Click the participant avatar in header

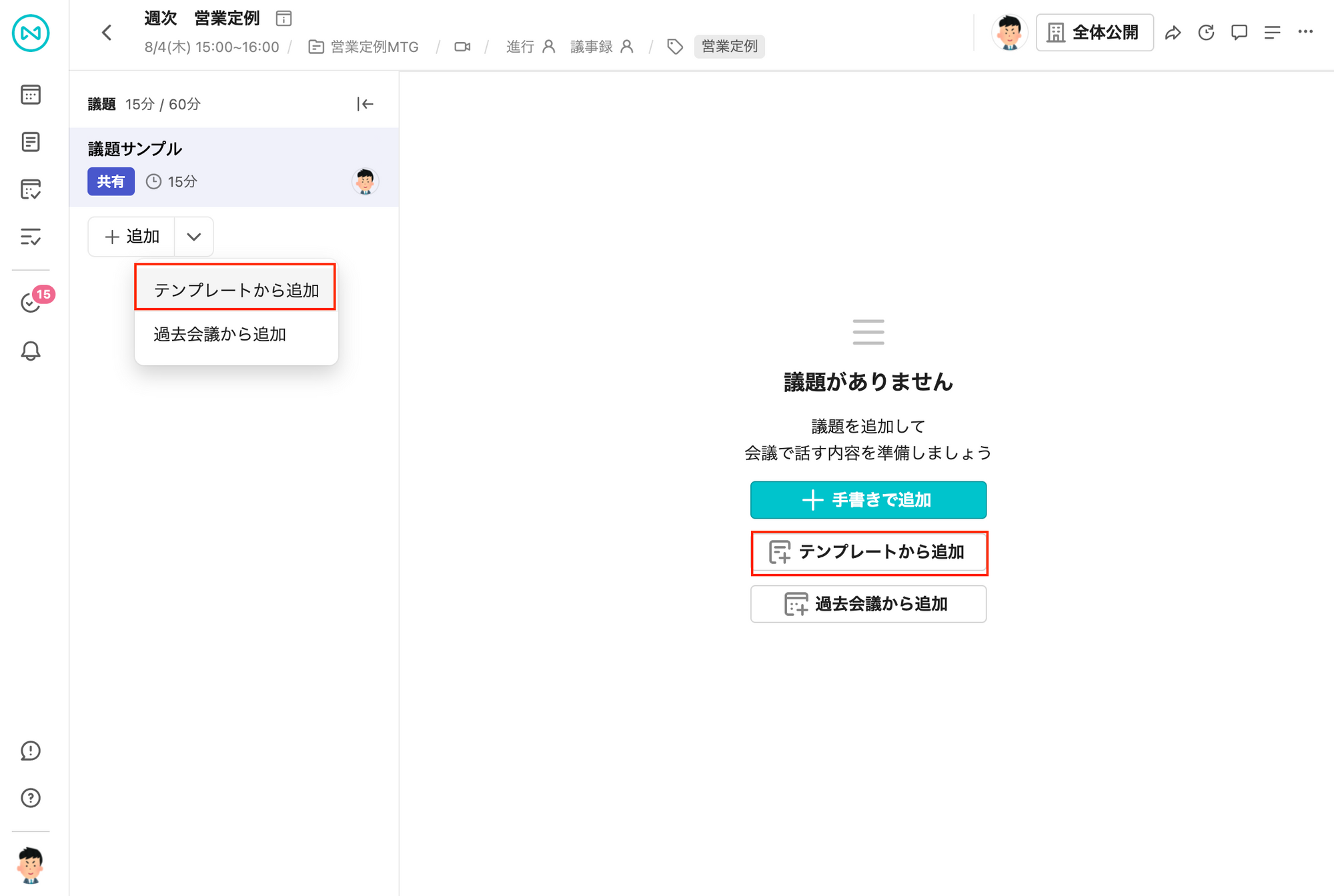pyautogui.click(x=1010, y=32)
